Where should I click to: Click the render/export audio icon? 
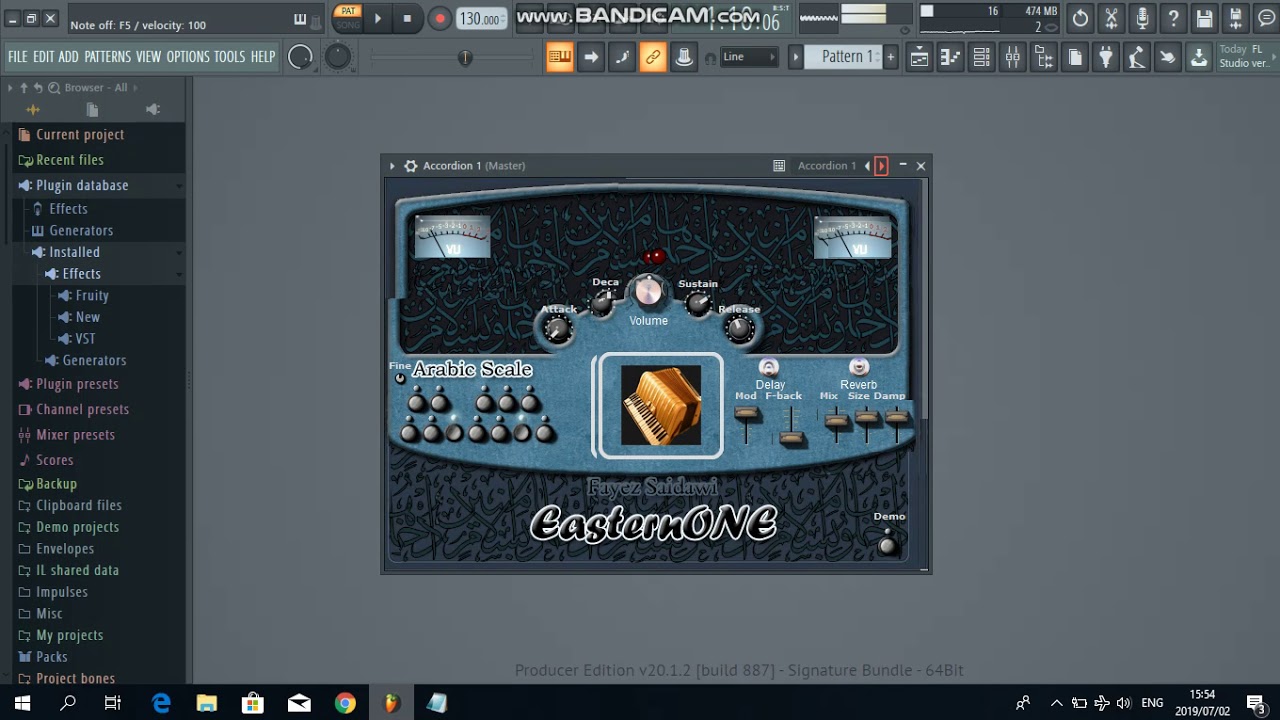pos(1235,18)
